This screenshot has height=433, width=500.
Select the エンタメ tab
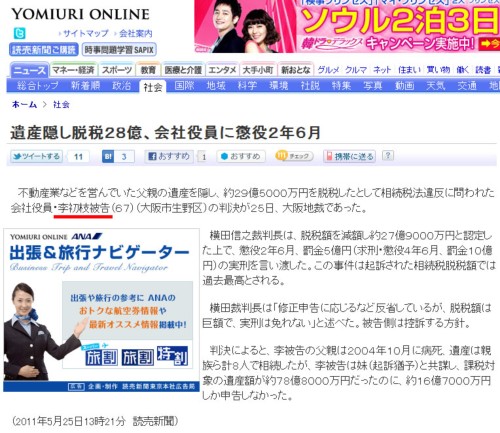click(x=222, y=70)
